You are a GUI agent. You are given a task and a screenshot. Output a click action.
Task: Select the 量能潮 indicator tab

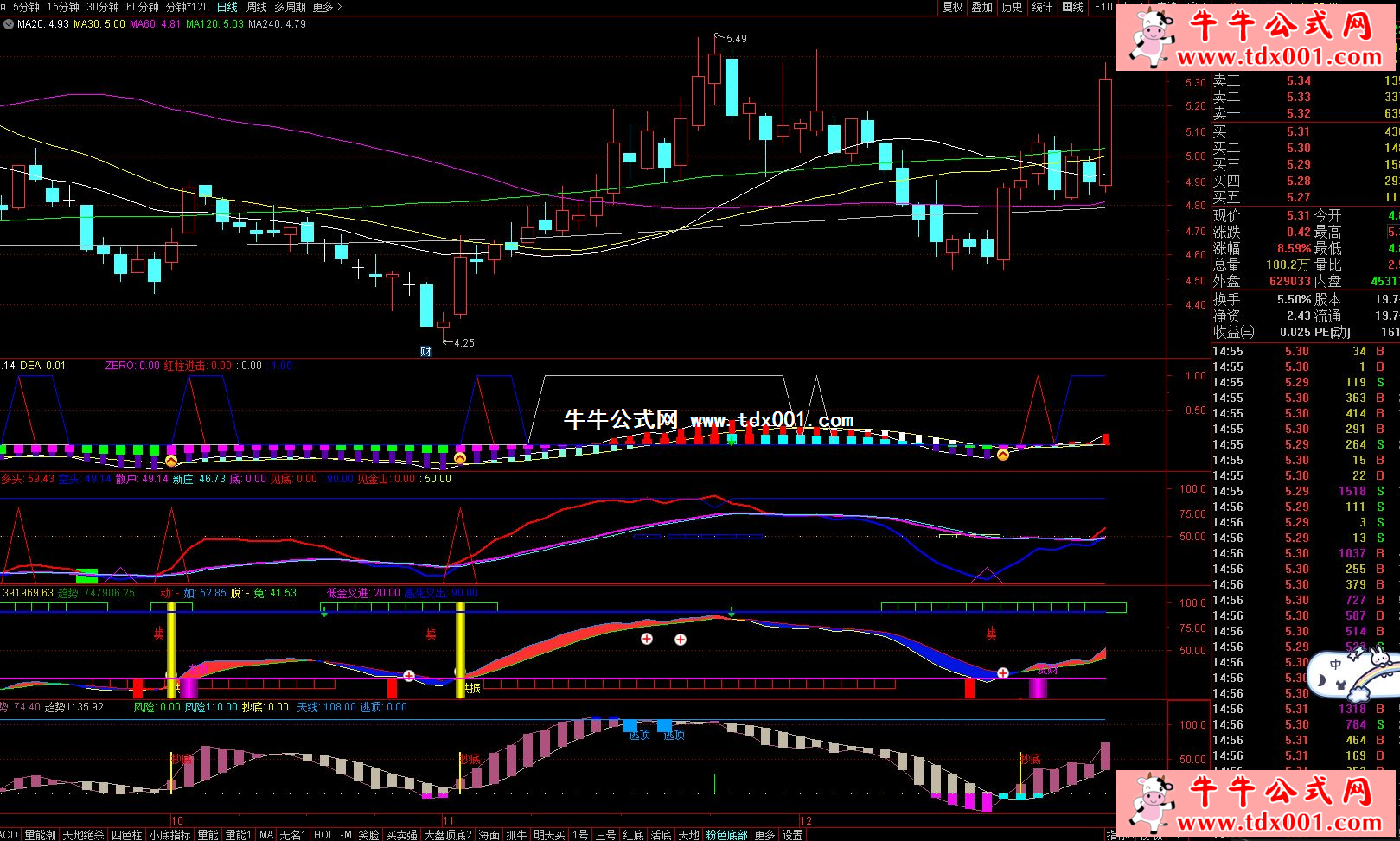pos(40,835)
